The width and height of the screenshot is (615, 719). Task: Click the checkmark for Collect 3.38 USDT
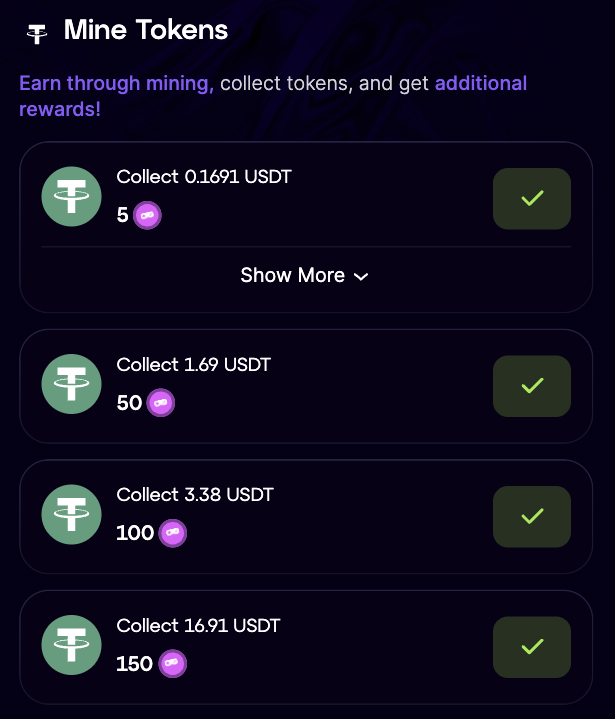coord(532,516)
